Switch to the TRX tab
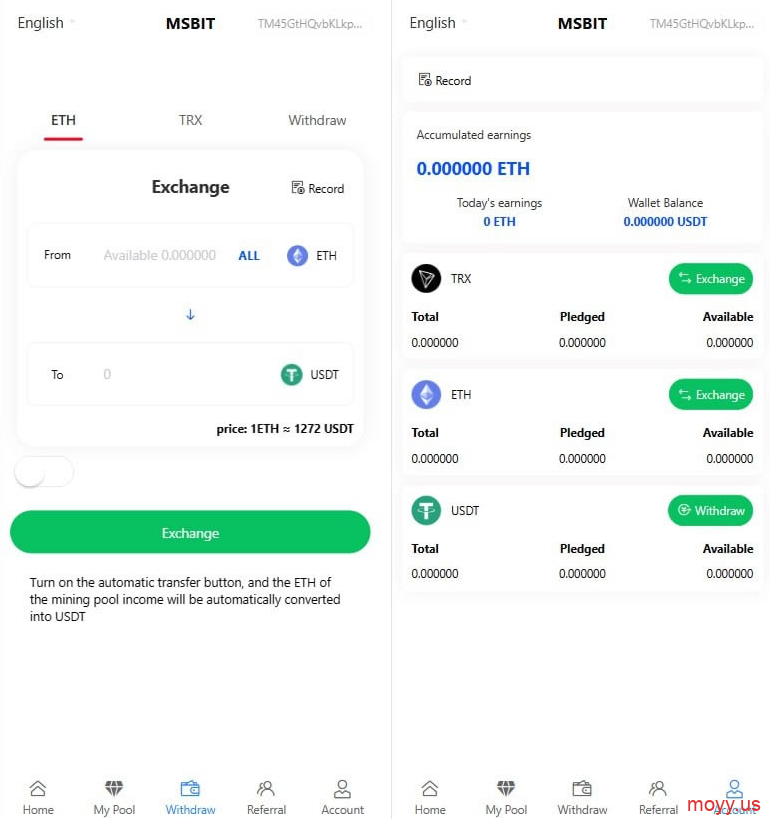 190,120
